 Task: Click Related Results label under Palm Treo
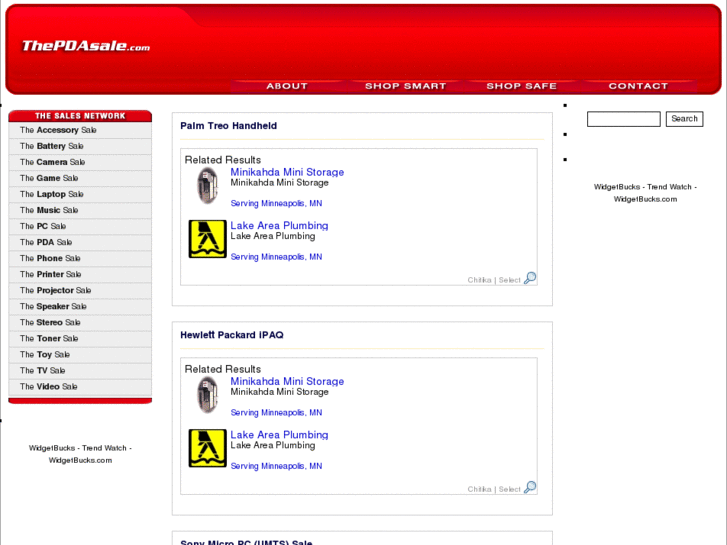click(x=223, y=160)
